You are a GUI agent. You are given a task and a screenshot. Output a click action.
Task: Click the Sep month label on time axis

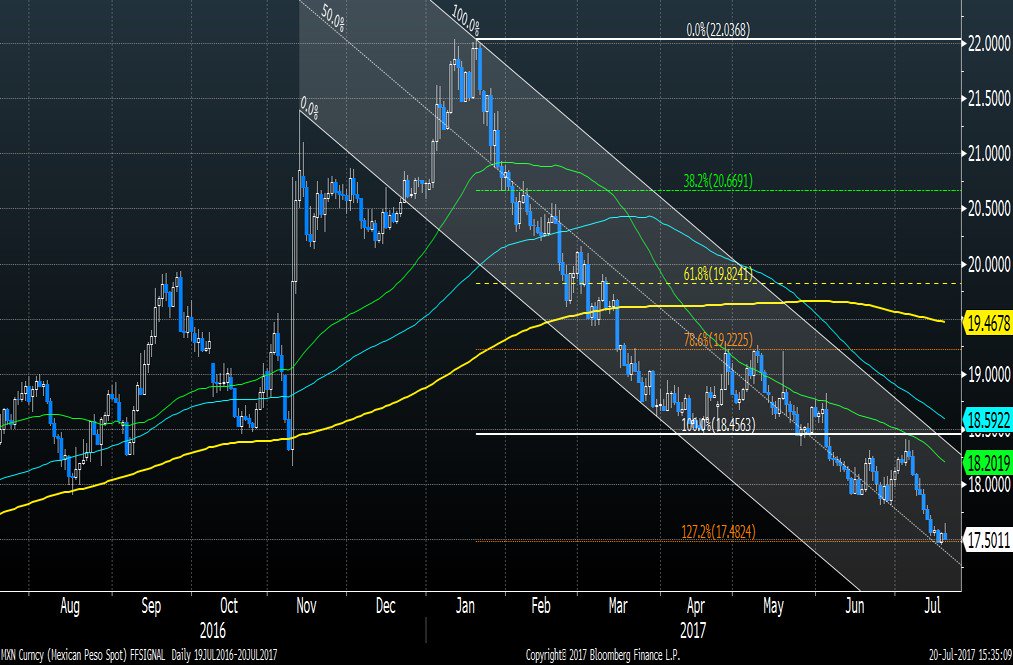[x=151, y=607]
